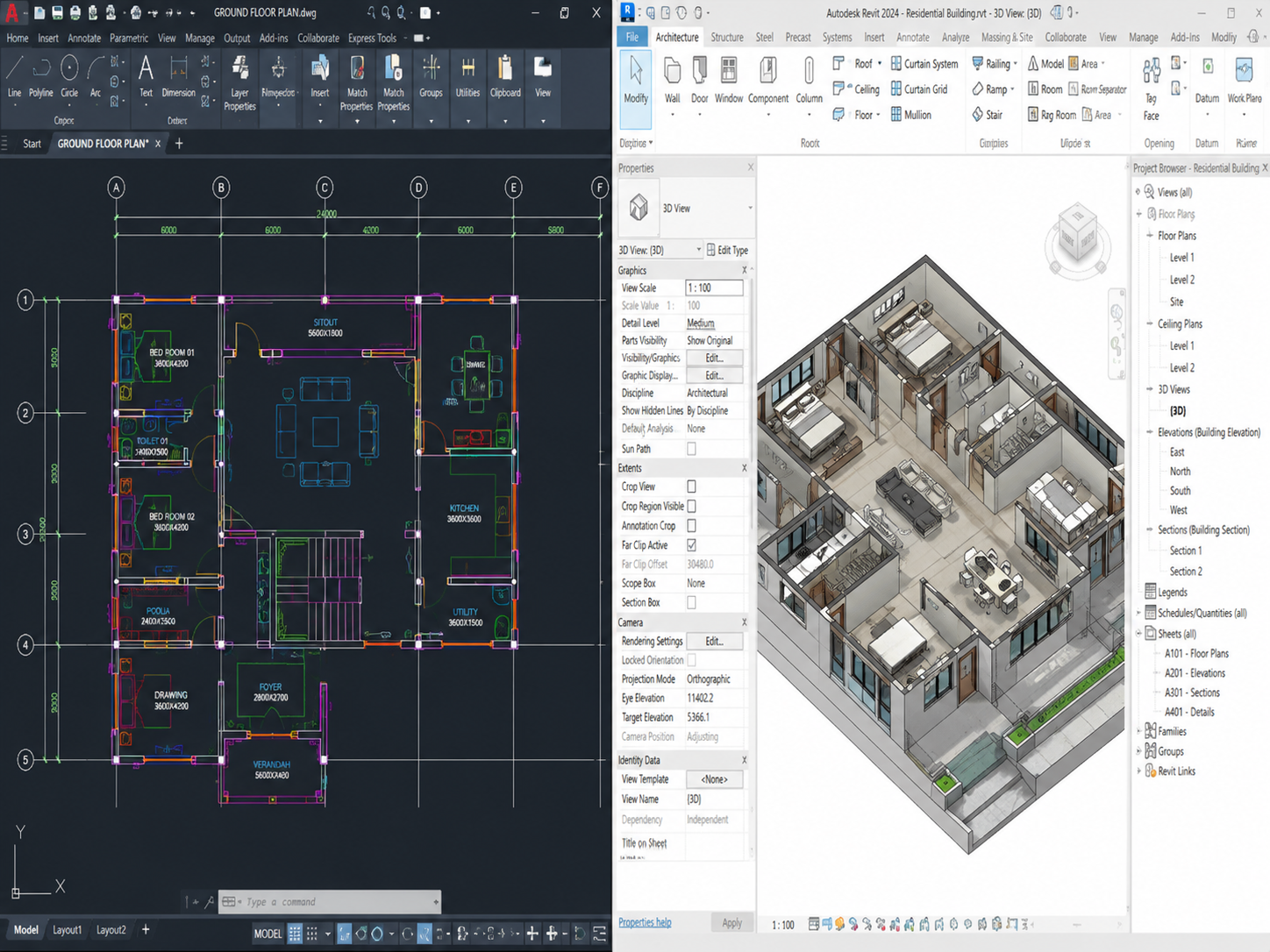This screenshot has width=1270, height=952.
Task: Open the A101 - Floor Plans sheet
Action: (1196, 654)
